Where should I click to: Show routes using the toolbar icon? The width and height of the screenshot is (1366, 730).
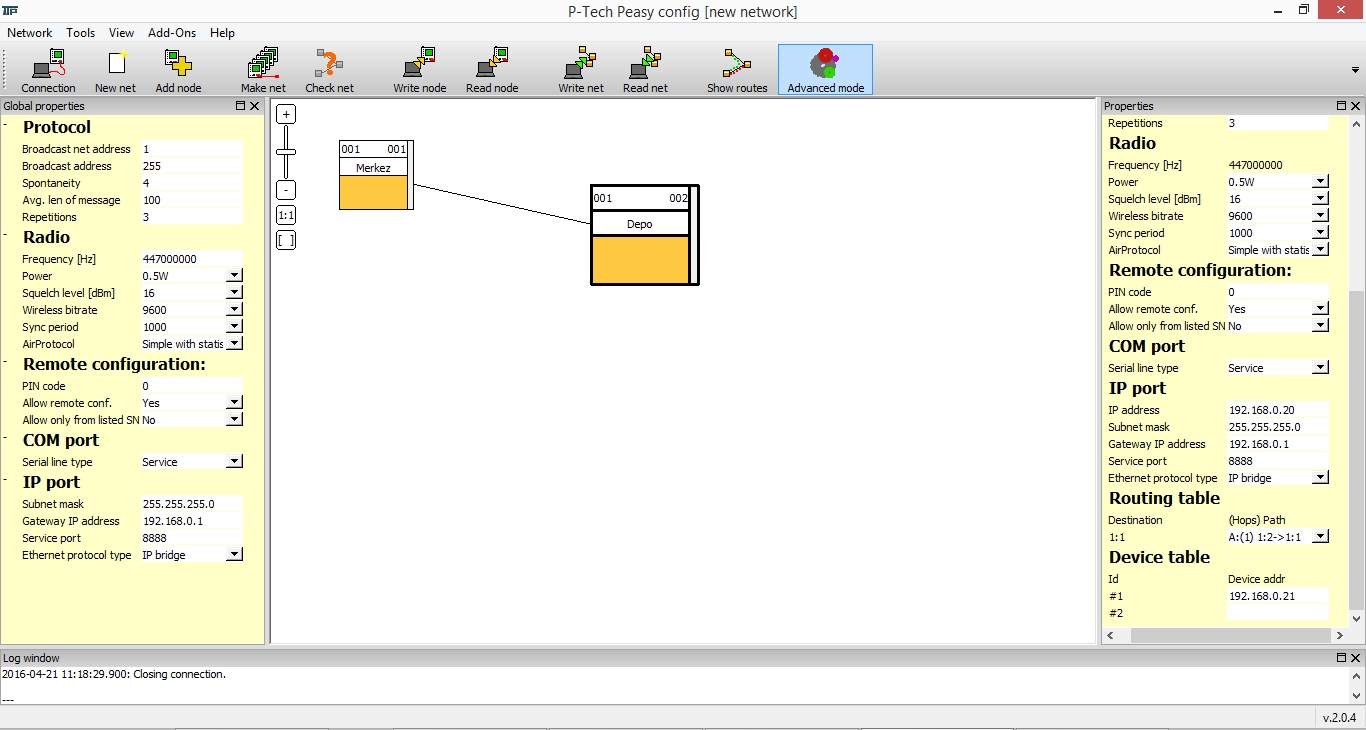(737, 70)
